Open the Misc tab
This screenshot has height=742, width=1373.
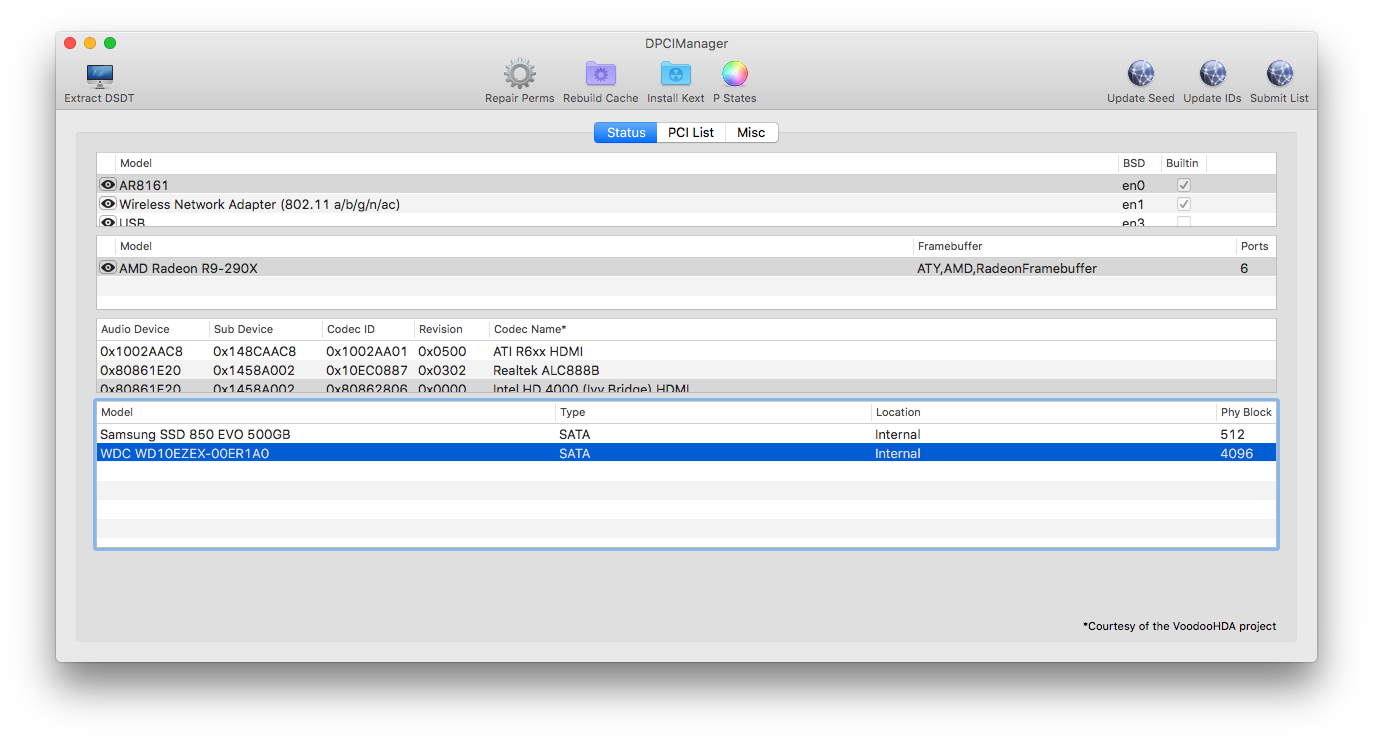tap(751, 132)
